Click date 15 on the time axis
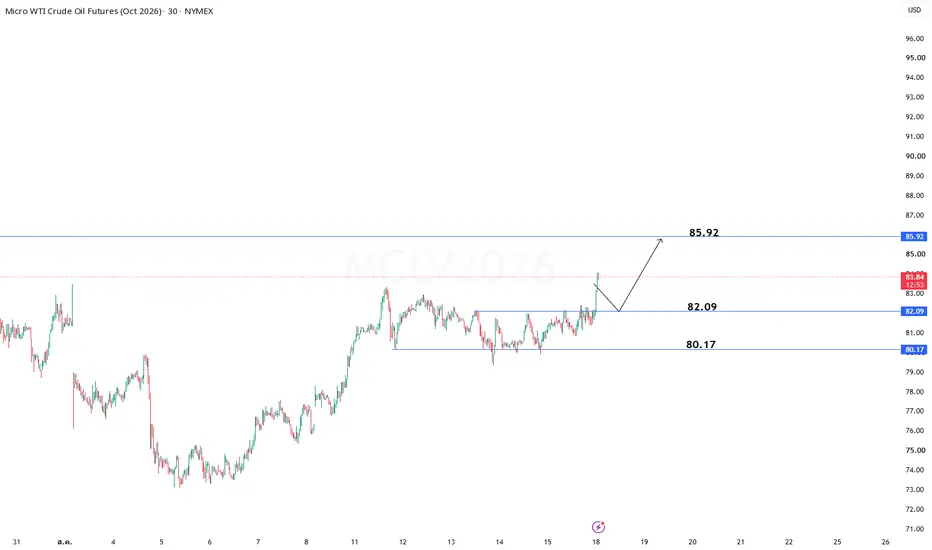Image resolution: width=932 pixels, height=550 pixels. [547, 542]
